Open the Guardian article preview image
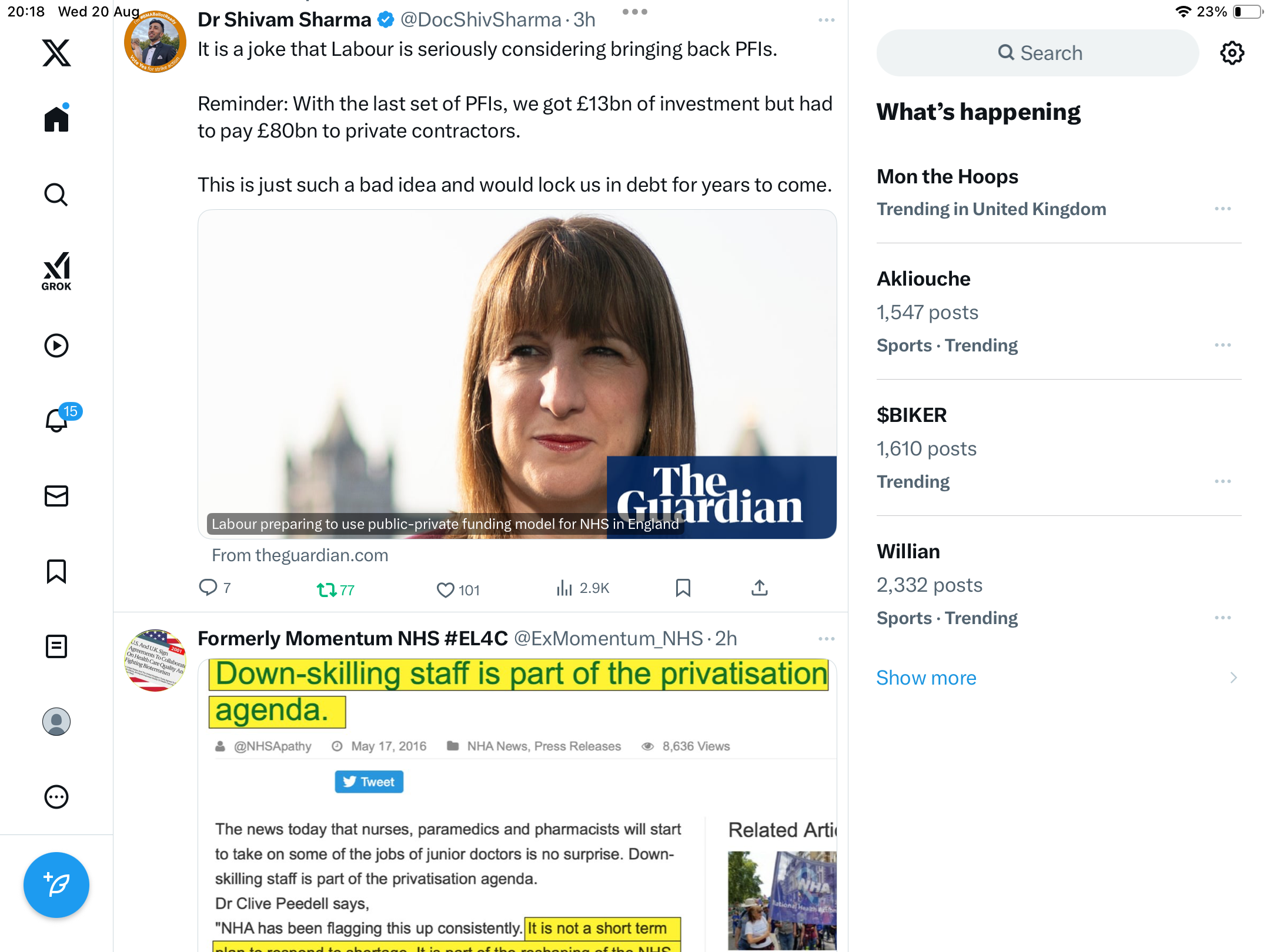Screen dimensions: 1270x952 [x=517, y=374]
